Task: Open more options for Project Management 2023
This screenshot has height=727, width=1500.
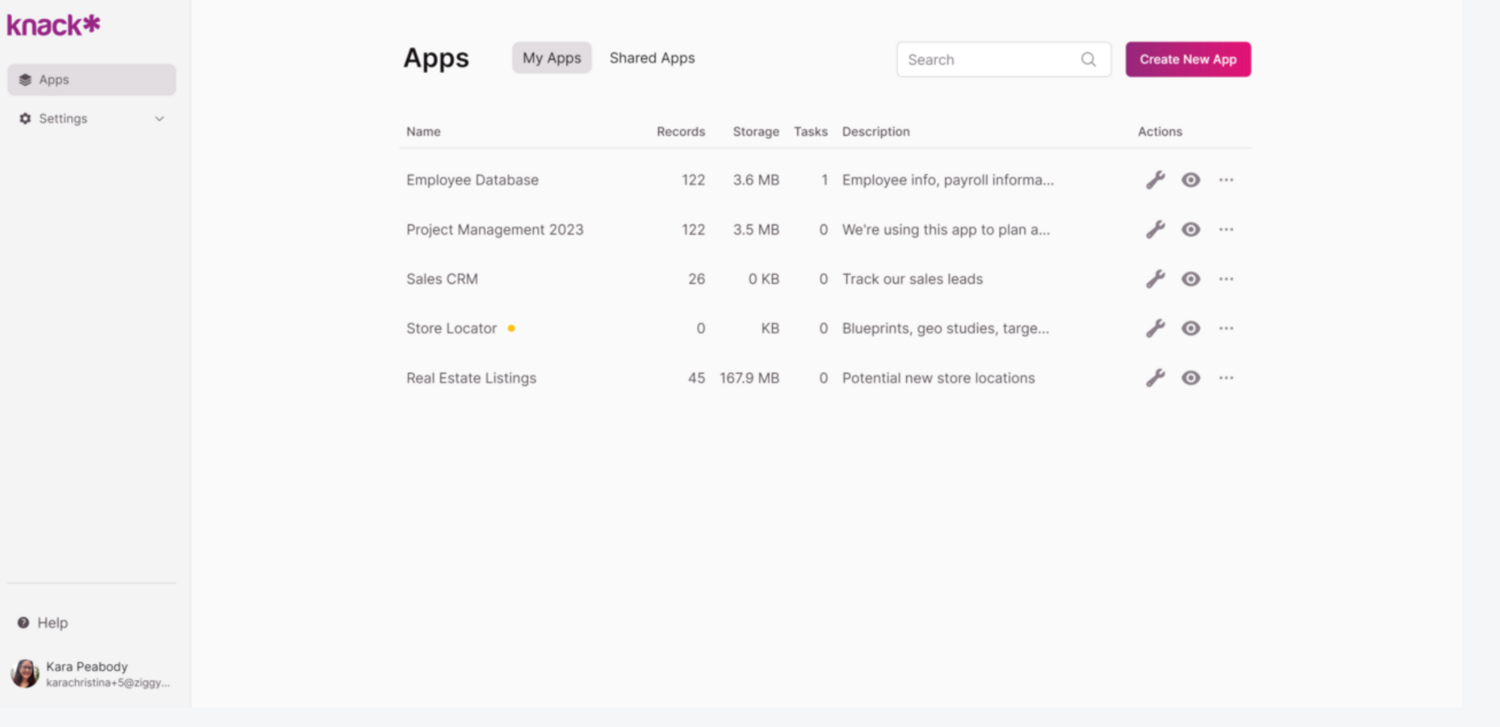Action: click(1226, 229)
